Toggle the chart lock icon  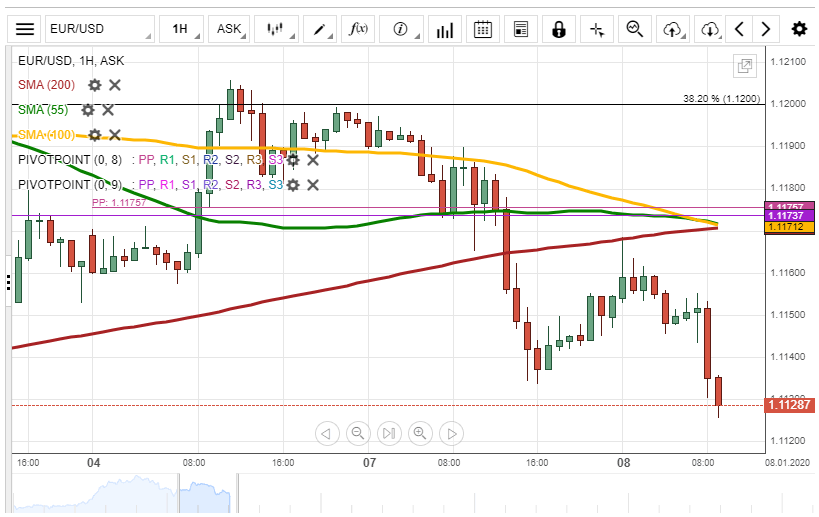(559, 29)
